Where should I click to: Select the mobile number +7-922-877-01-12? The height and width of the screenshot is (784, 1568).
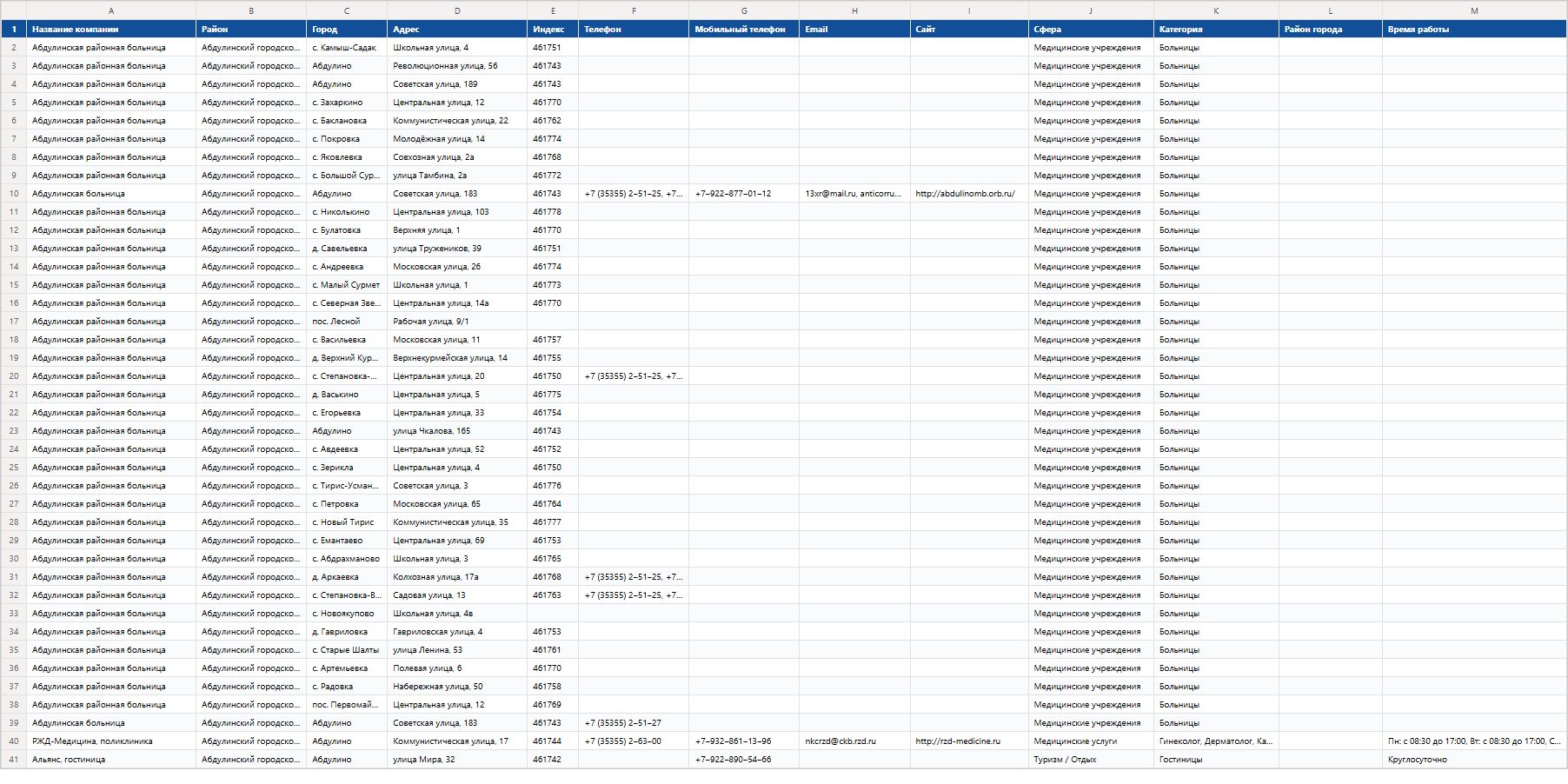point(744,194)
